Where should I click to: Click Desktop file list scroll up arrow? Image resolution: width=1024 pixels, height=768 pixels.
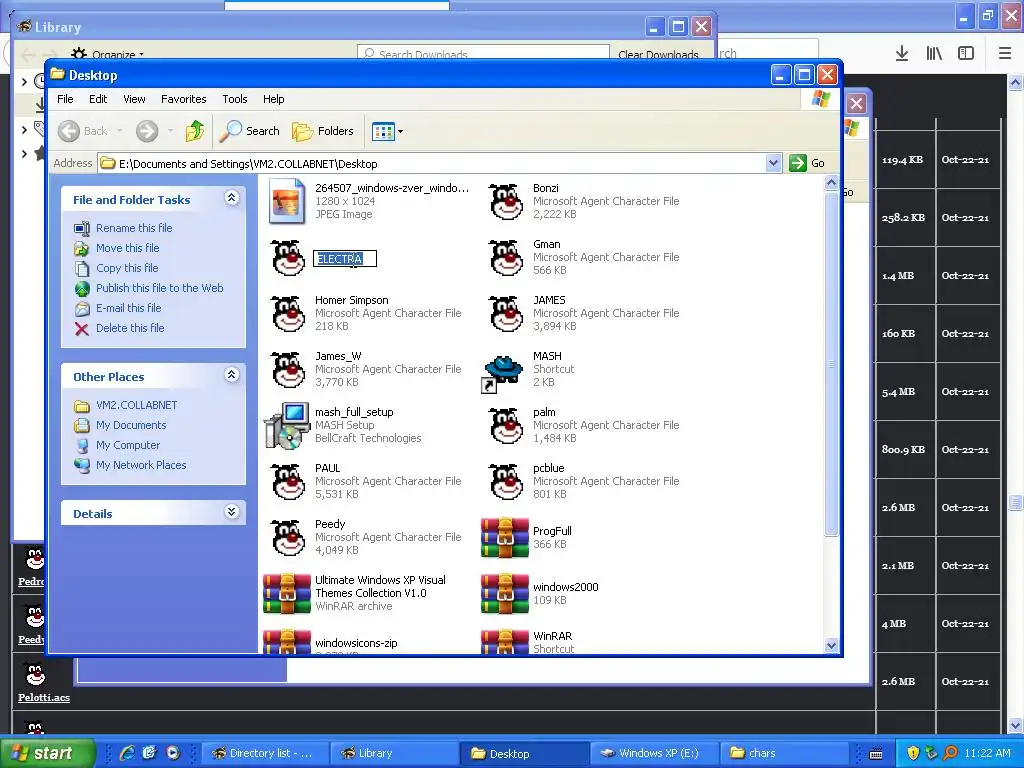pyautogui.click(x=831, y=184)
